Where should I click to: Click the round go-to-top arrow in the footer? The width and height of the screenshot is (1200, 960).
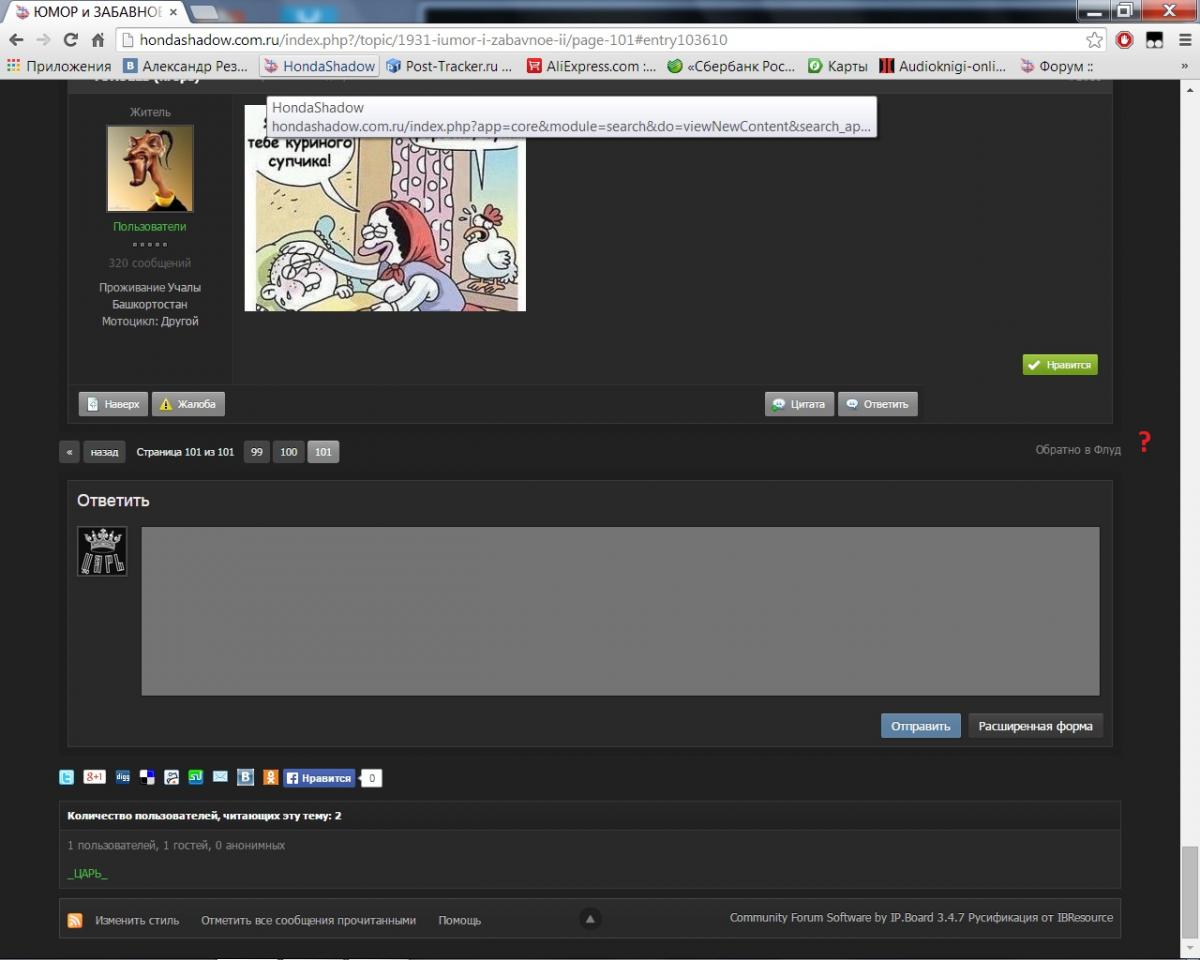[x=590, y=919]
